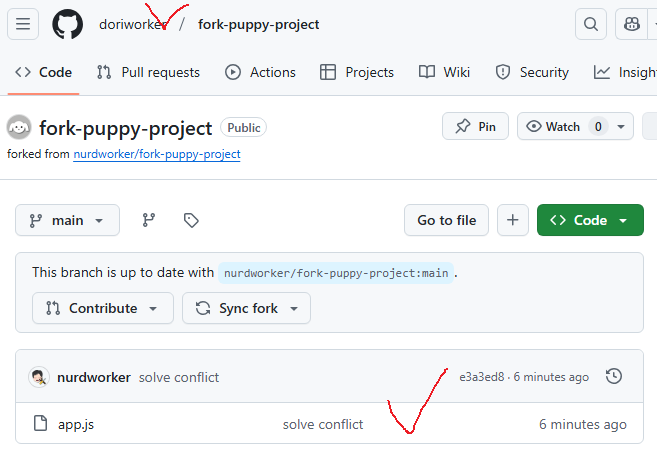The width and height of the screenshot is (657, 454).
Task: Open the nurdworker author link
Action: [94, 377]
